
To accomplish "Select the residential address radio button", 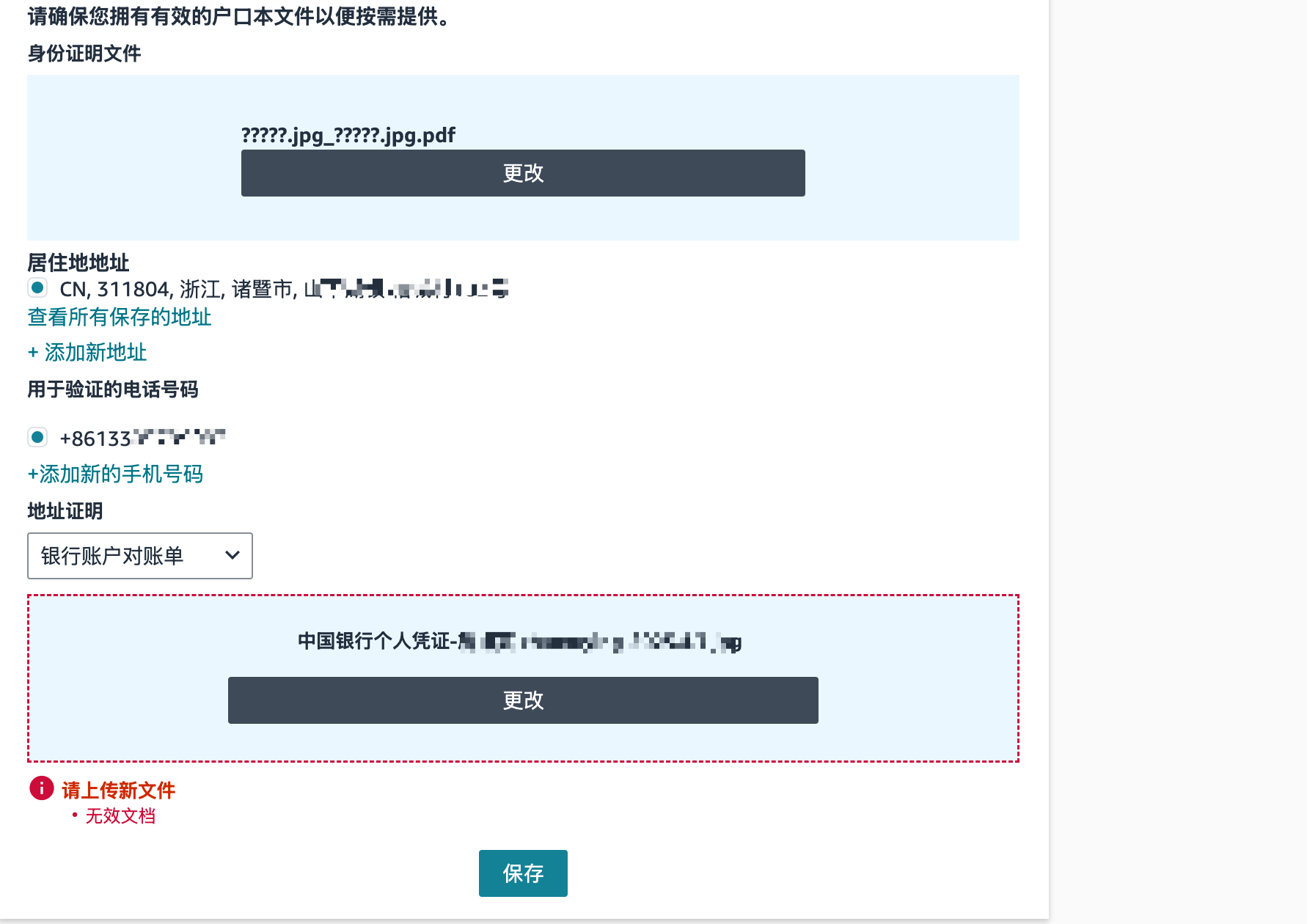I will [x=37, y=287].
